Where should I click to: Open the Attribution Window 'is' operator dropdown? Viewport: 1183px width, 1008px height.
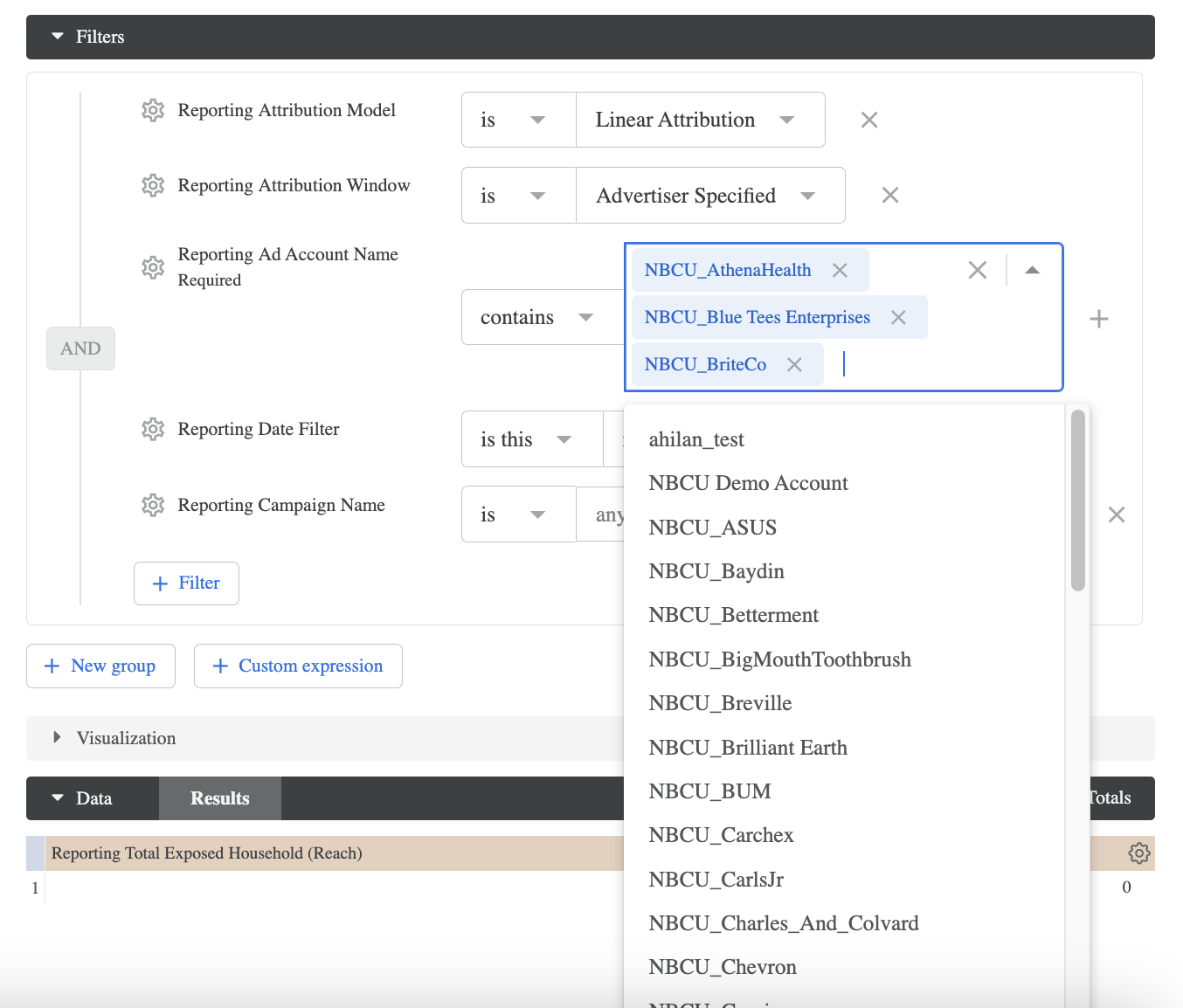pyautogui.click(x=519, y=195)
